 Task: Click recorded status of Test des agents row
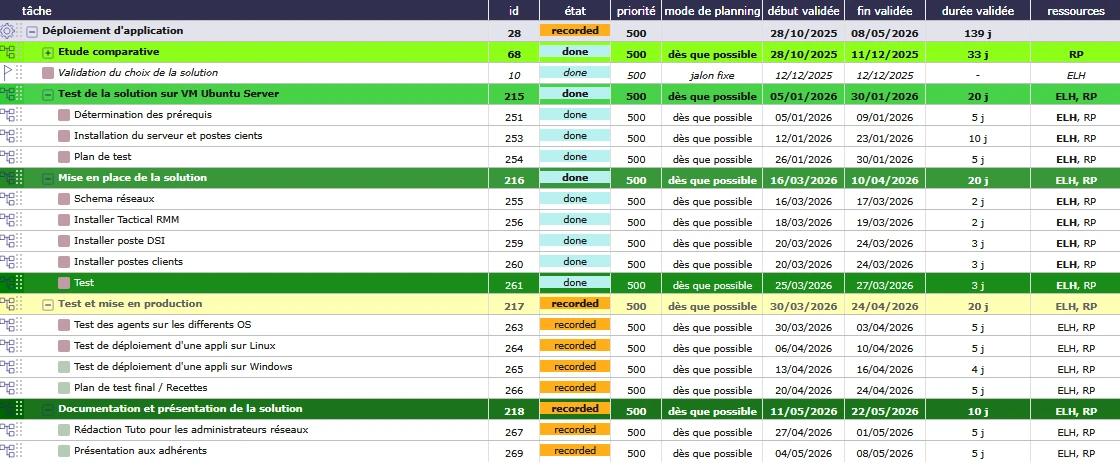[x=575, y=325]
